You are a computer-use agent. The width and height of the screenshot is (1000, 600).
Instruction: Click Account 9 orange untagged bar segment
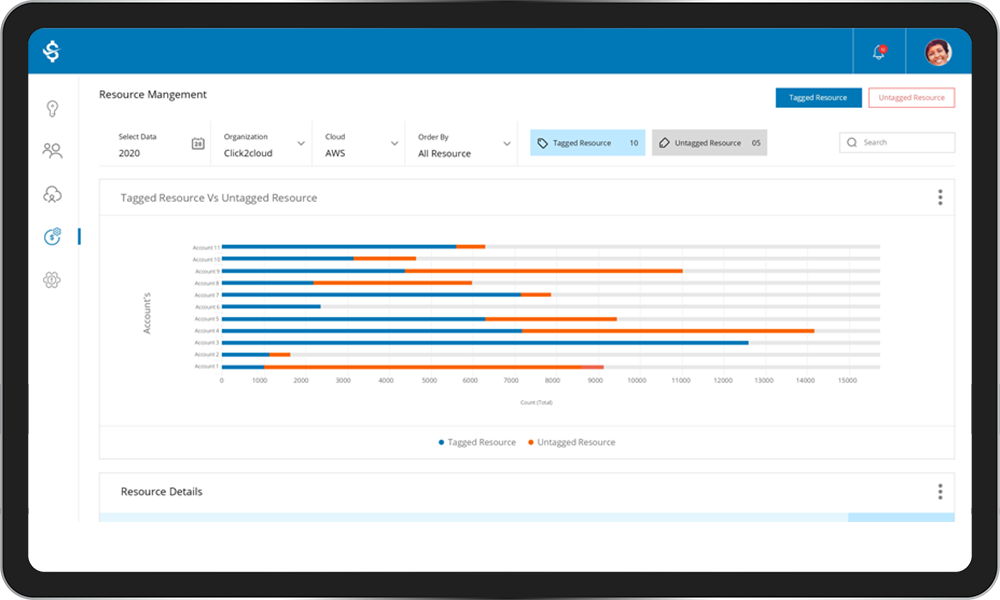543,271
